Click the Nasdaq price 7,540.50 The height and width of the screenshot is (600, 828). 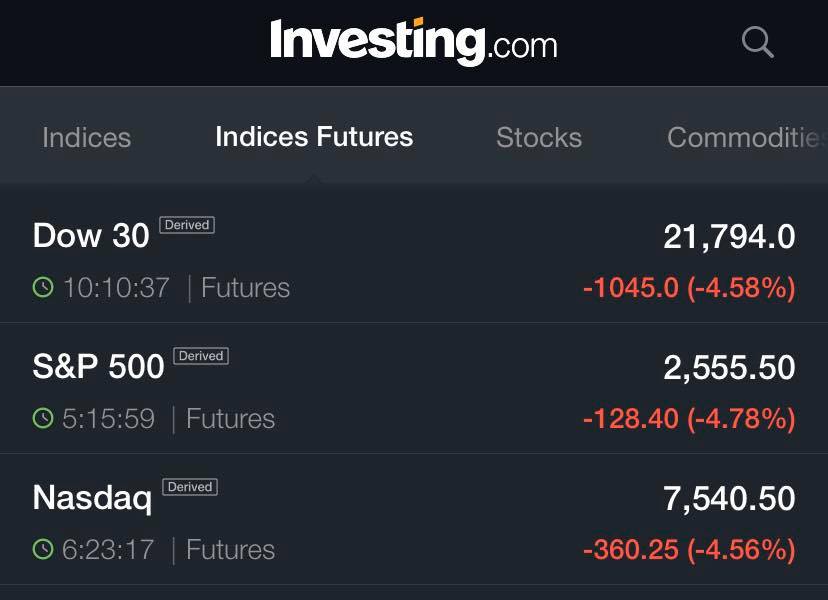click(x=729, y=498)
